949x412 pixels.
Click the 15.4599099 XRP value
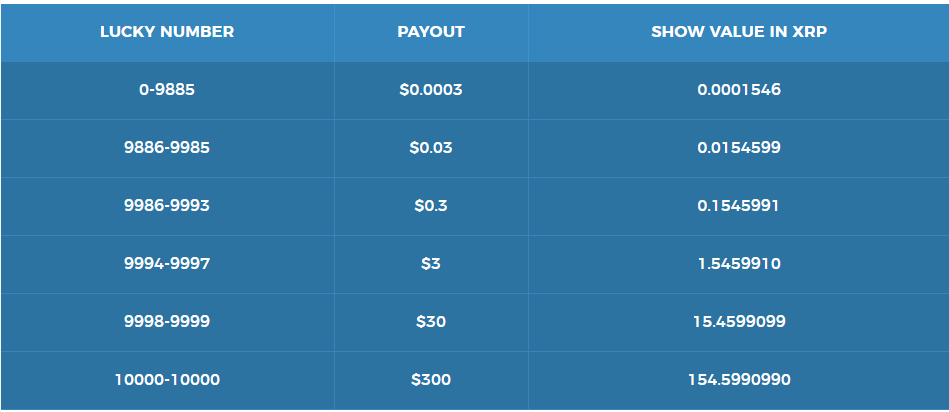click(739, 322)
